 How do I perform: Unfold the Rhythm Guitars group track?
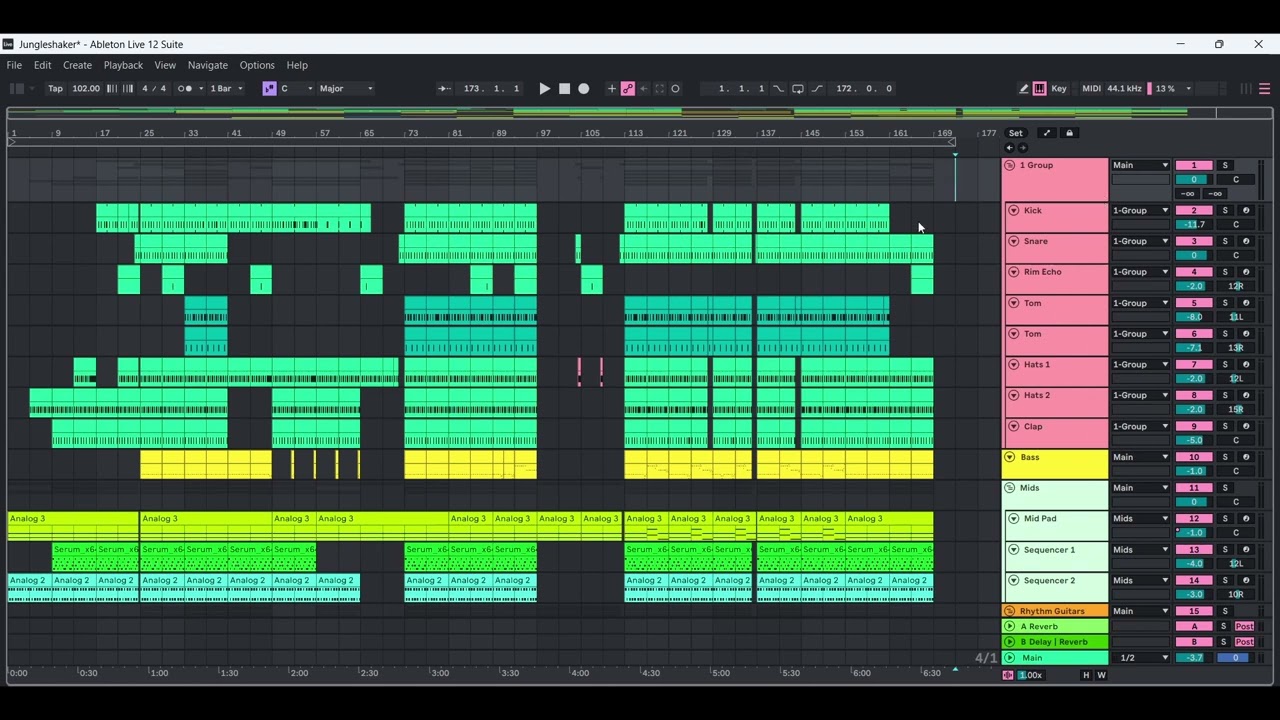pyautogui.click(x=1009, y=611)
